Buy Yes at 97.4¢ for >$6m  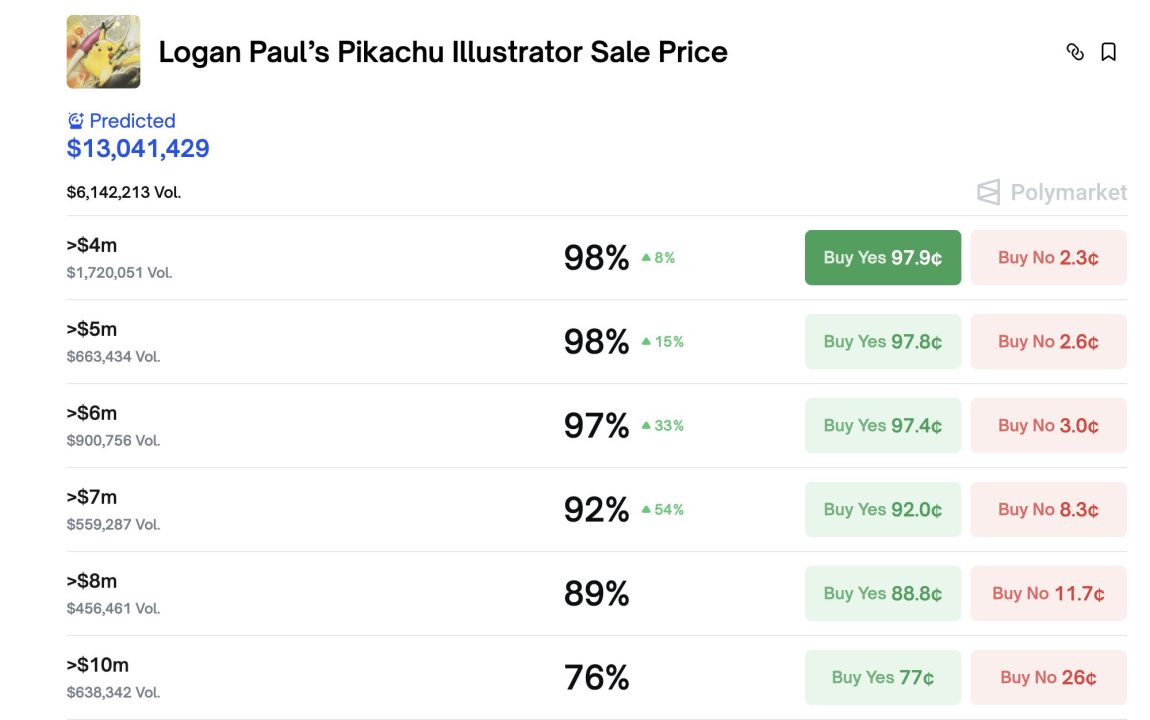point(882,426)
